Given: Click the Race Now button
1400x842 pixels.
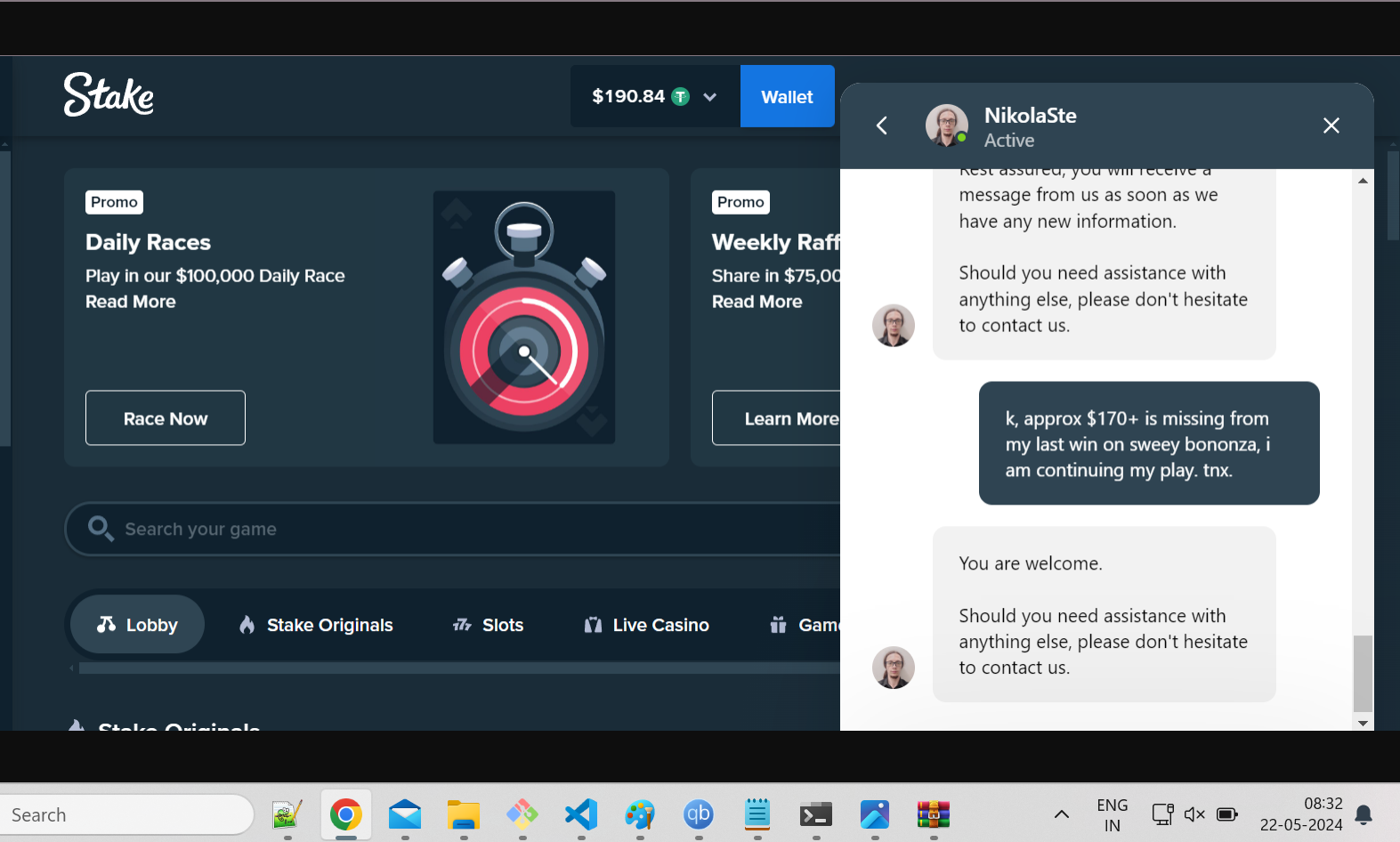Looking at the screenshot, I should click(166, 417).
